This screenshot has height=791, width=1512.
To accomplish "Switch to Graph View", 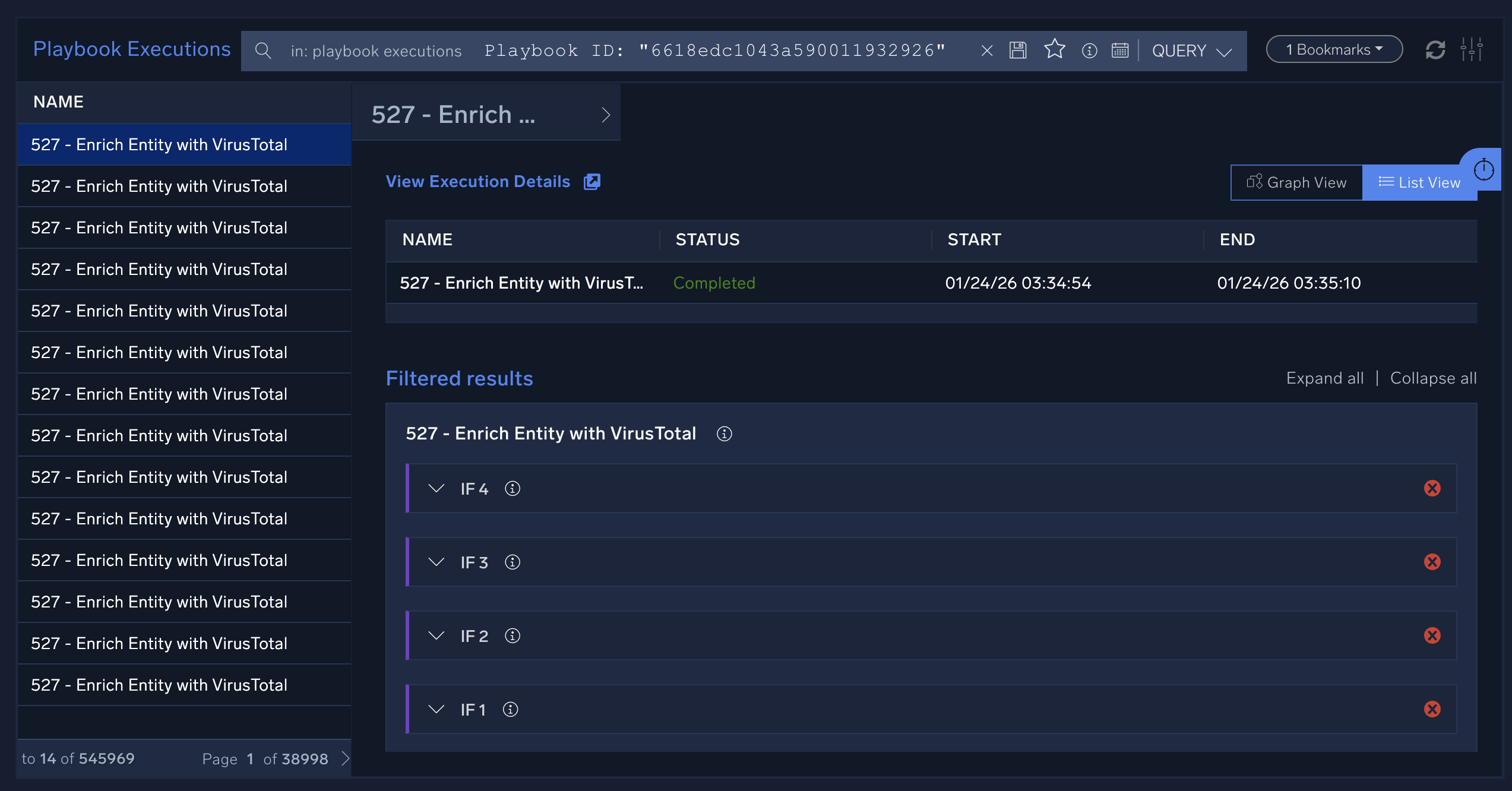I will [x=1296, y=183].
